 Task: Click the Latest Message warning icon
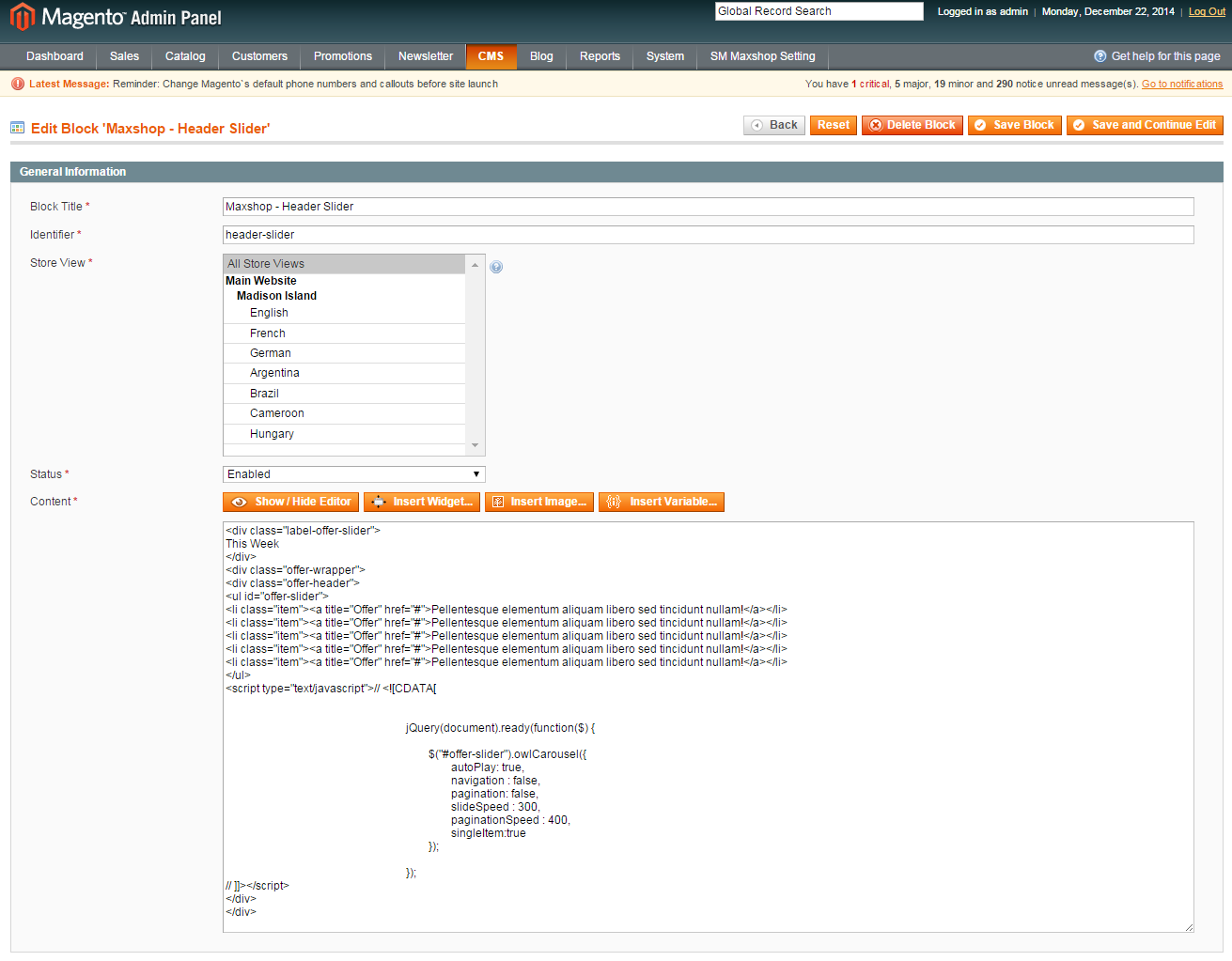[18, 84]
